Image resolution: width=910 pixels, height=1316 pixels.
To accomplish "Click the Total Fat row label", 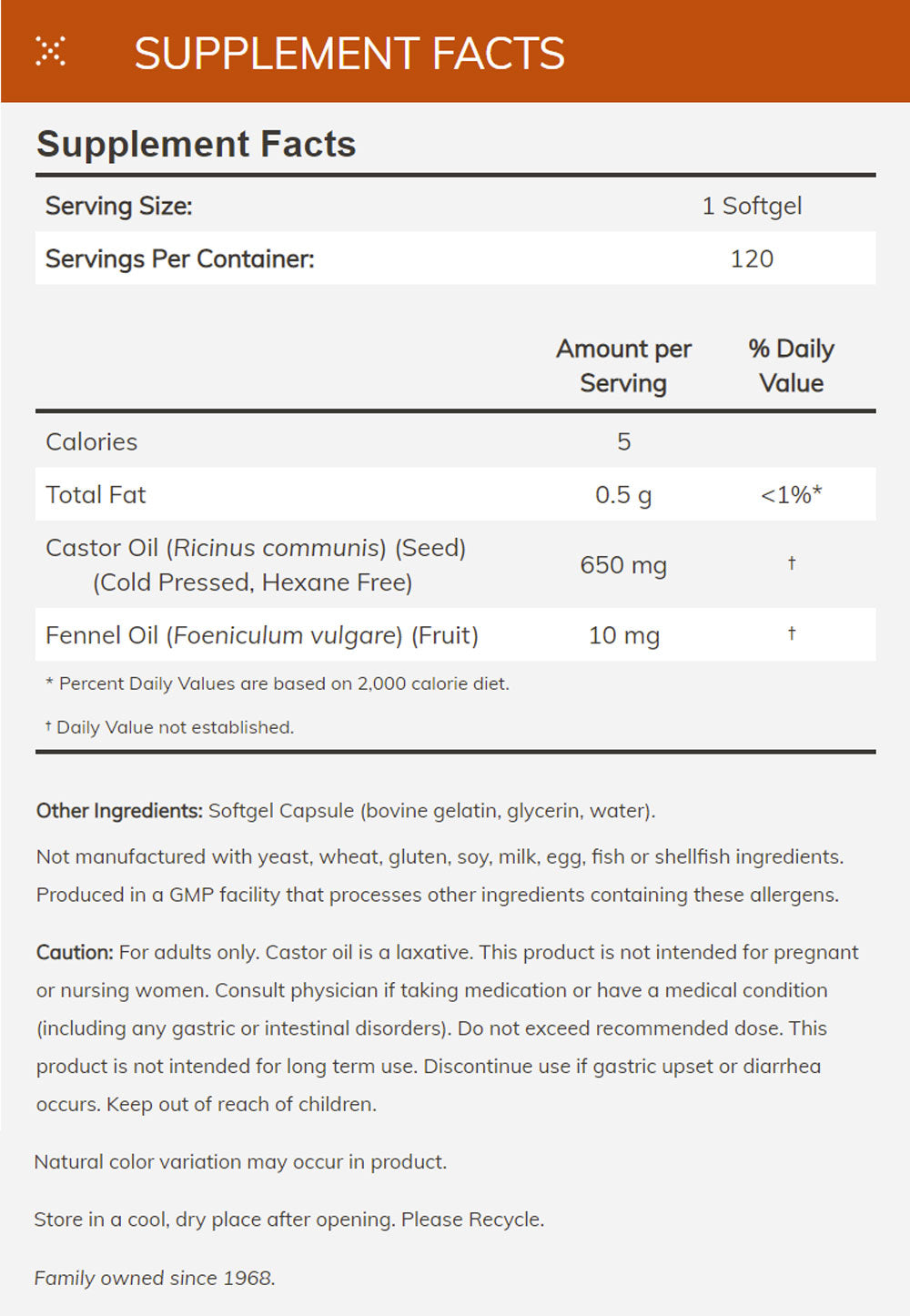I will [x=96, y=494].
